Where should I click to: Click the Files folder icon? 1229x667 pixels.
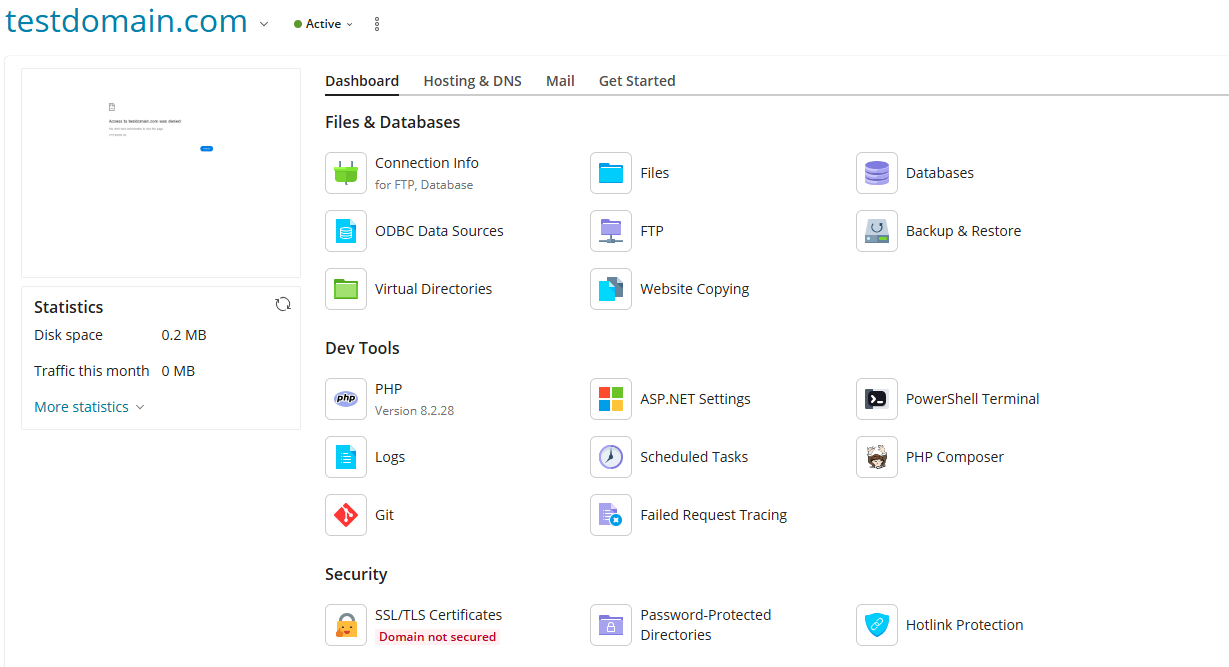coord(611,173)
